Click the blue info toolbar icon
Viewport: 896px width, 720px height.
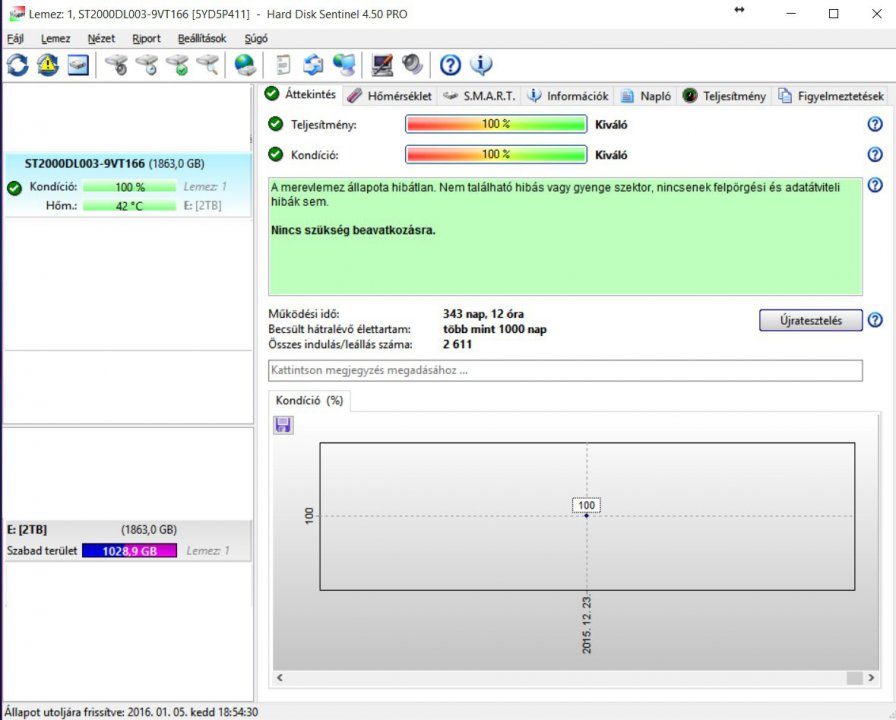click(x=481, y=65)
